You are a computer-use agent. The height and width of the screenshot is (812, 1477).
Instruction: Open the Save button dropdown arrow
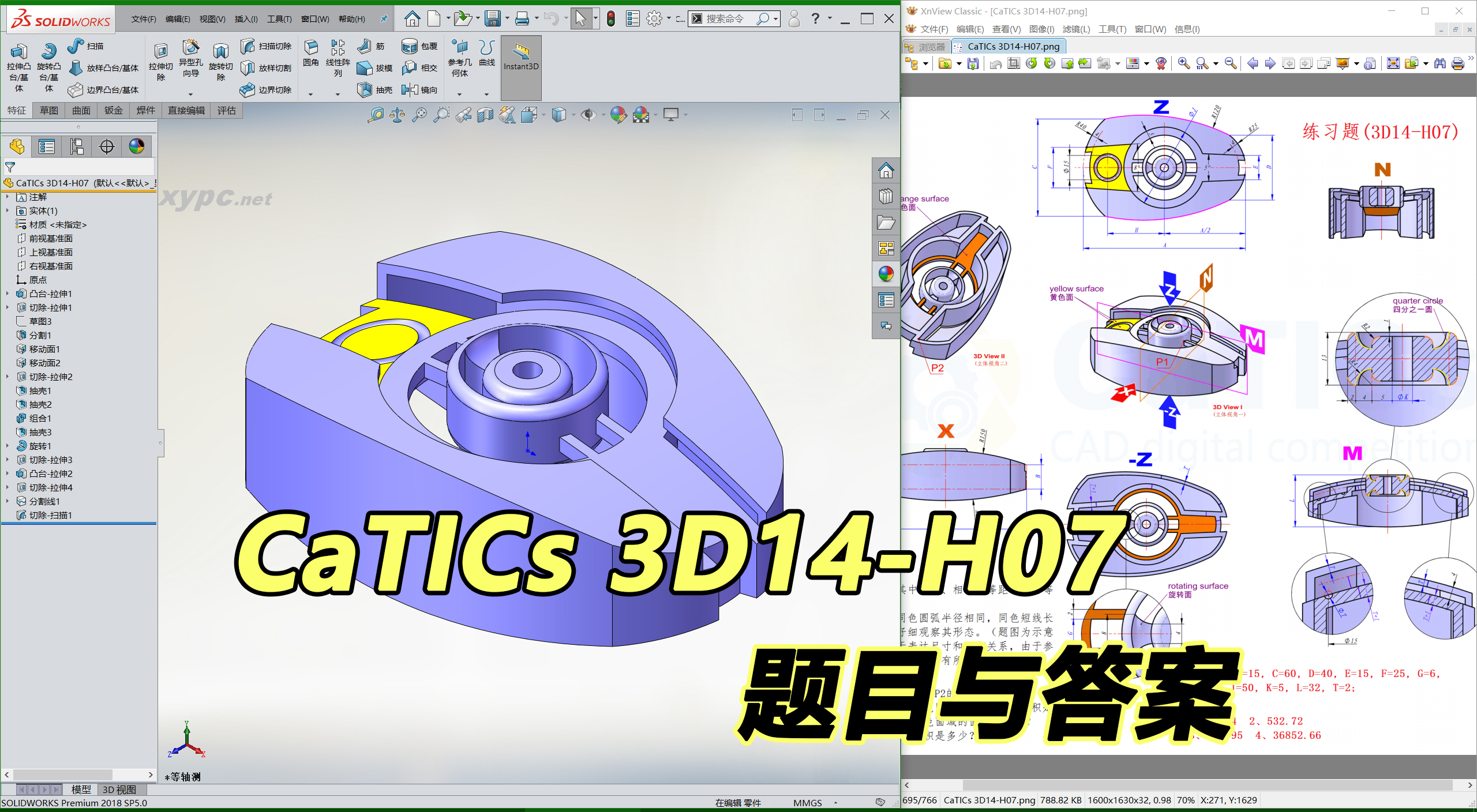coord(507,18)
